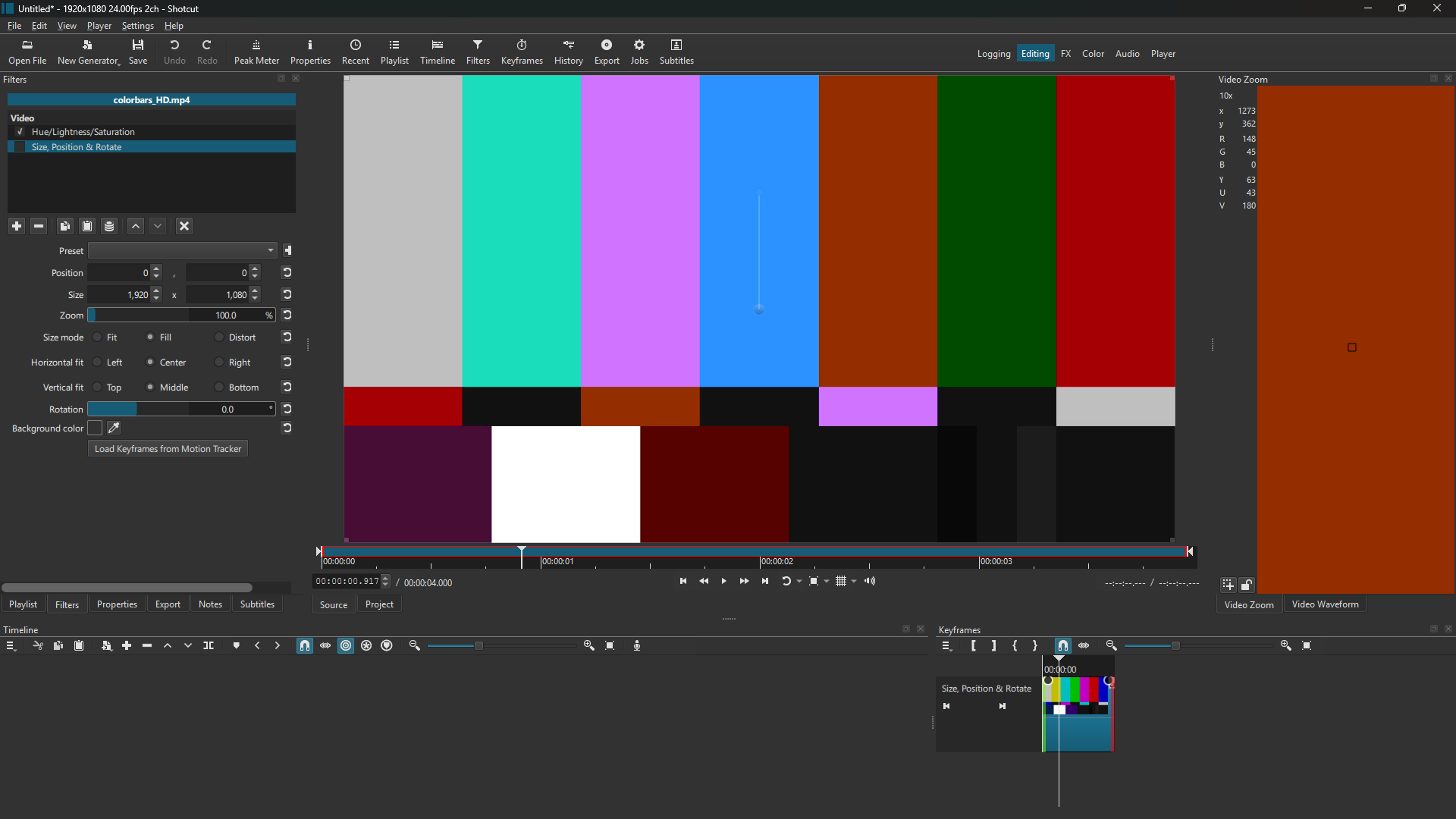1456x819 pixels.
Task: Open the Preset dropdown
Action: (182, 250)
